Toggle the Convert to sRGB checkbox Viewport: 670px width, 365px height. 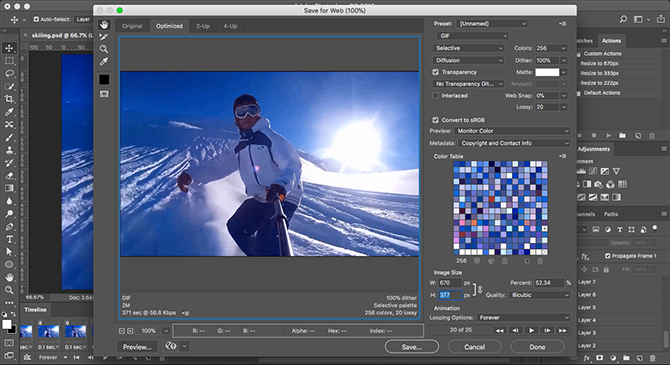pos(435,120)
